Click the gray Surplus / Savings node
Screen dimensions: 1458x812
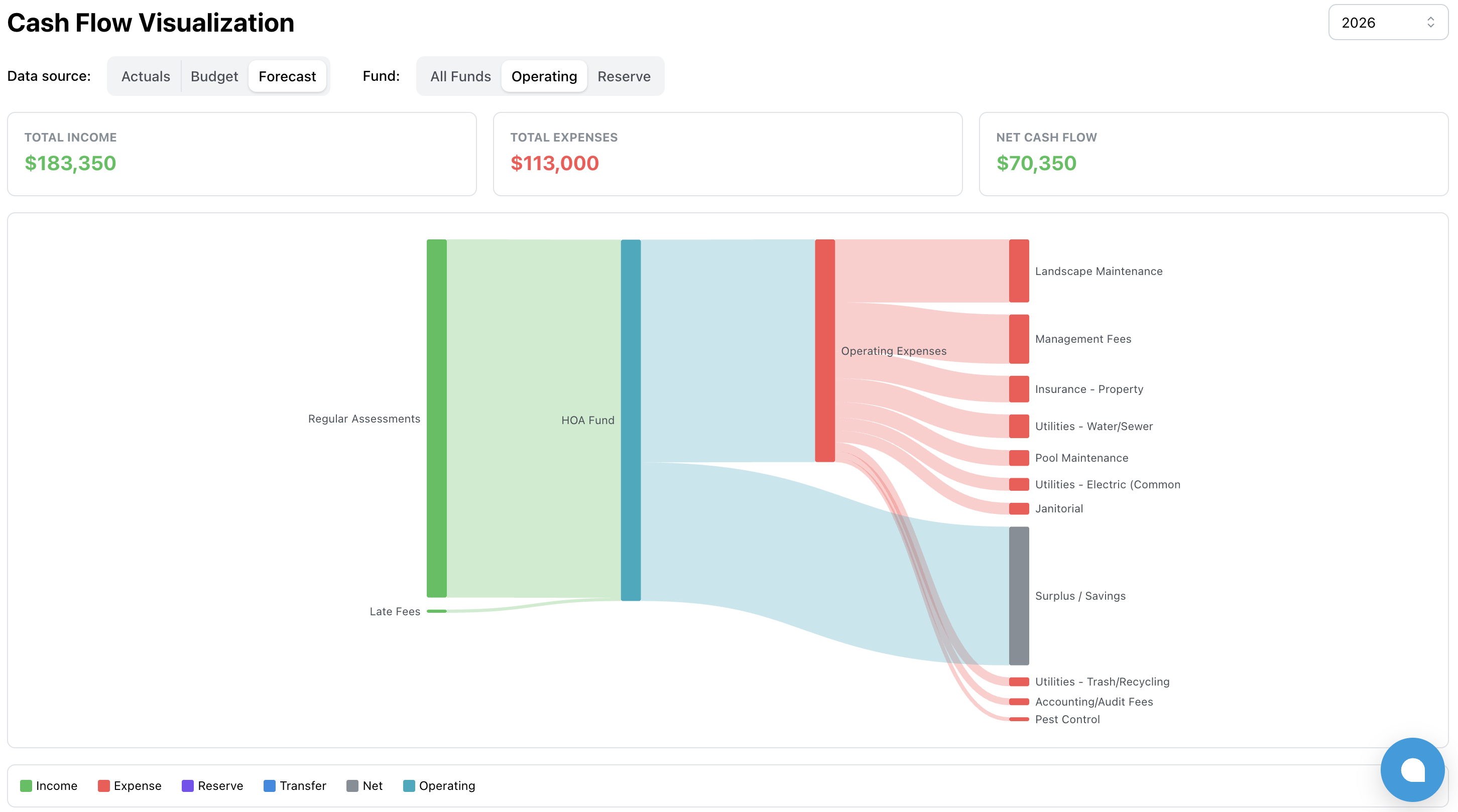click(1018, 595)
